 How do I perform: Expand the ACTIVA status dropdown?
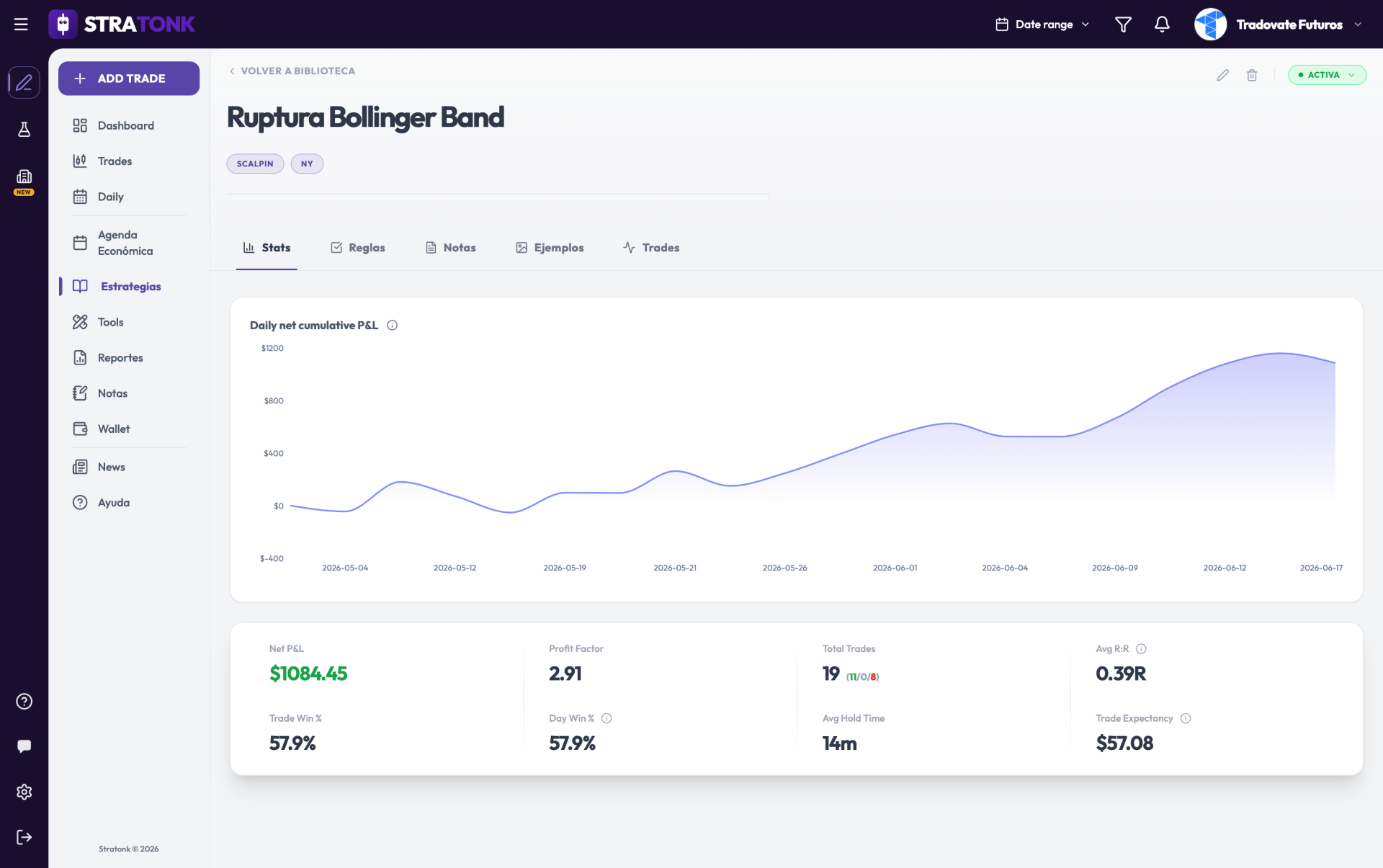[x=1327, y=75]
